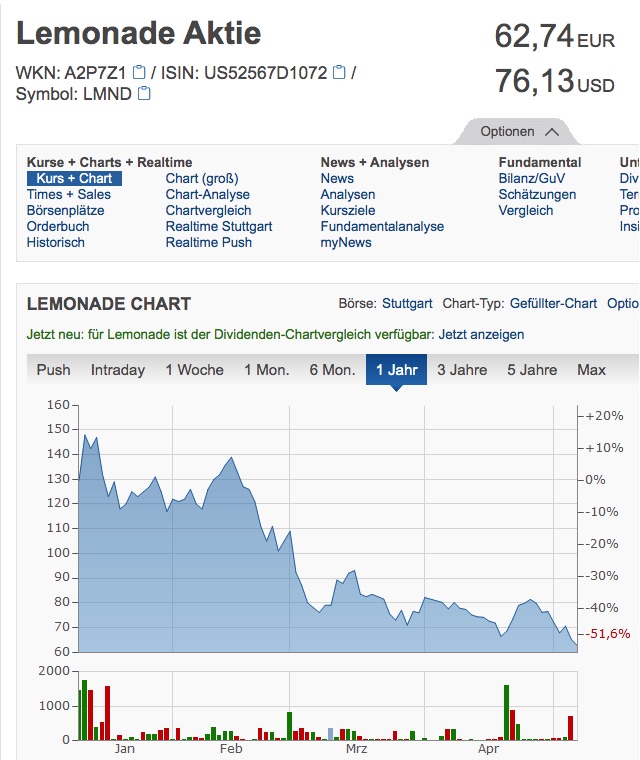Copy the LMND symbol clipboard icon
The image size is (640, 760).
coord(144,94)
